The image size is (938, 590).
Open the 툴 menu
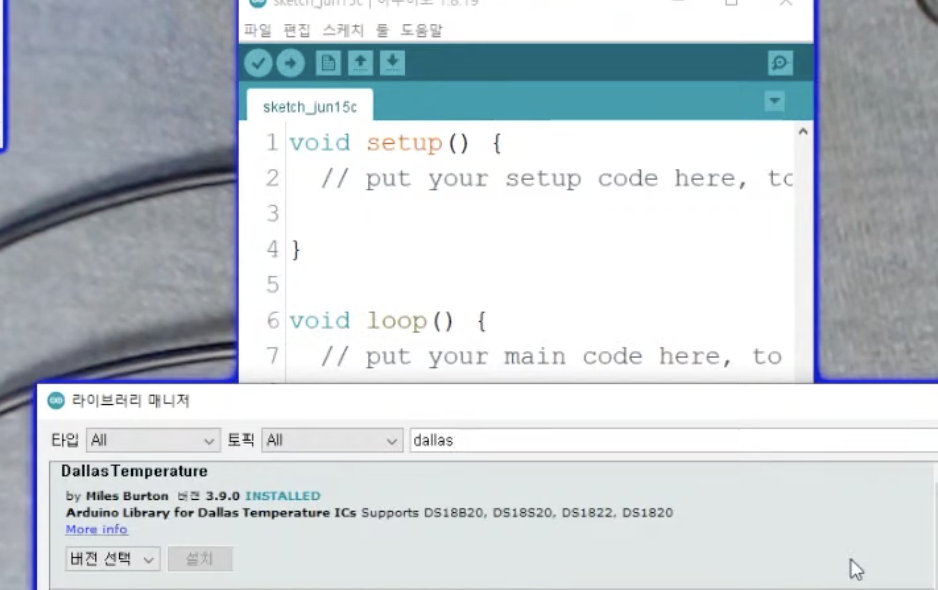point(382,30)
